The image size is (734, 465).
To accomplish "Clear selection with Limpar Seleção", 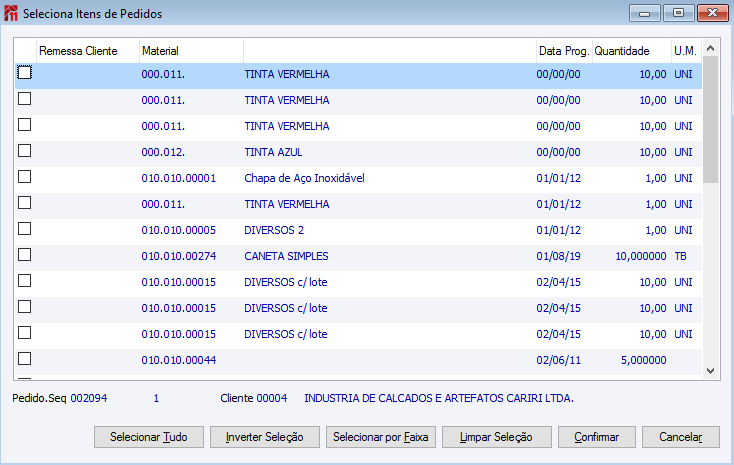I will click(x=497, y=437).
